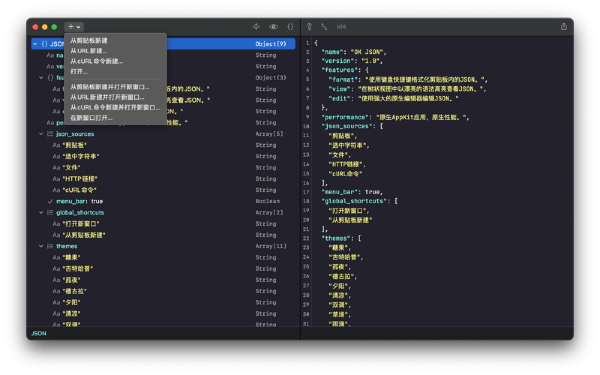
Task: Collapse the json_sources array chevron
Action: [x=41, y=134]
